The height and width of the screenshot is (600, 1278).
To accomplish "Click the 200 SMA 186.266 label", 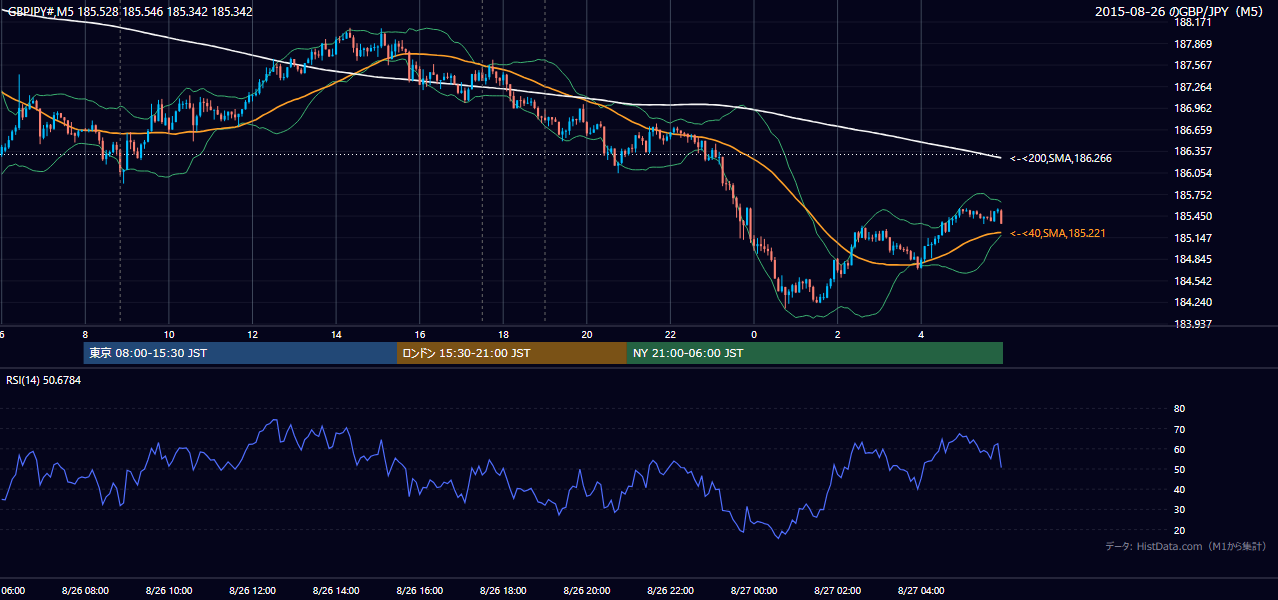I will (1061, 158).
